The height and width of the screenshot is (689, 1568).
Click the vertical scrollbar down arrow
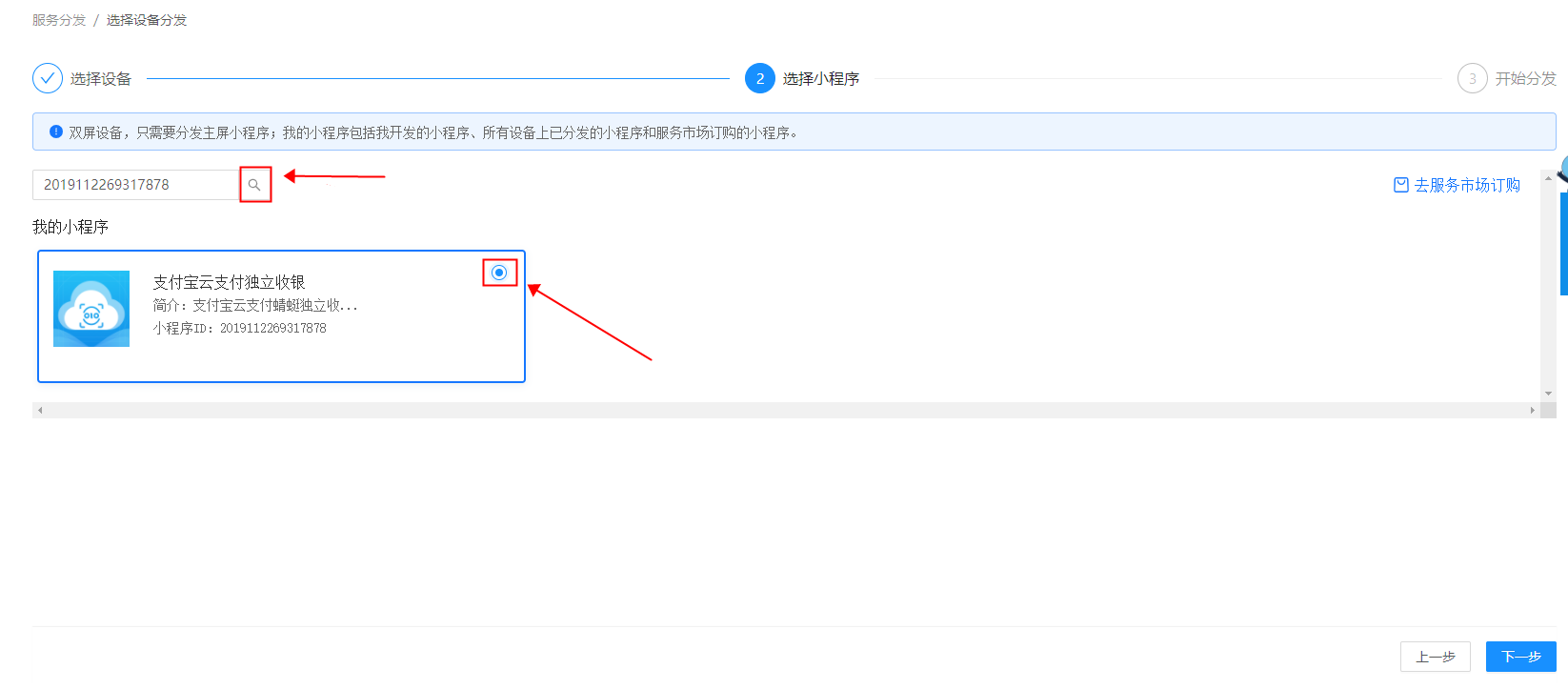point(1548,394)
